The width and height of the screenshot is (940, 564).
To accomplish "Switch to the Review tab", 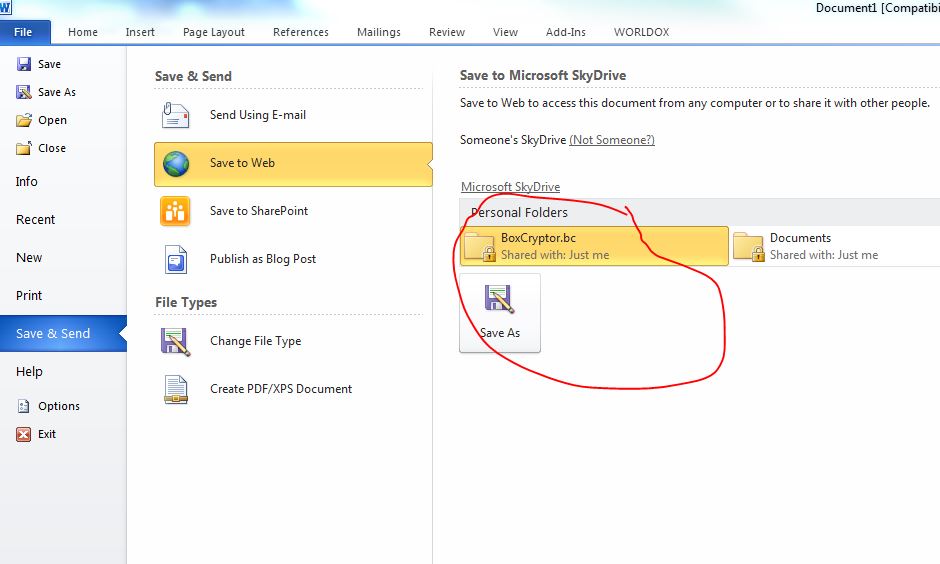I will tap(447, 32).
